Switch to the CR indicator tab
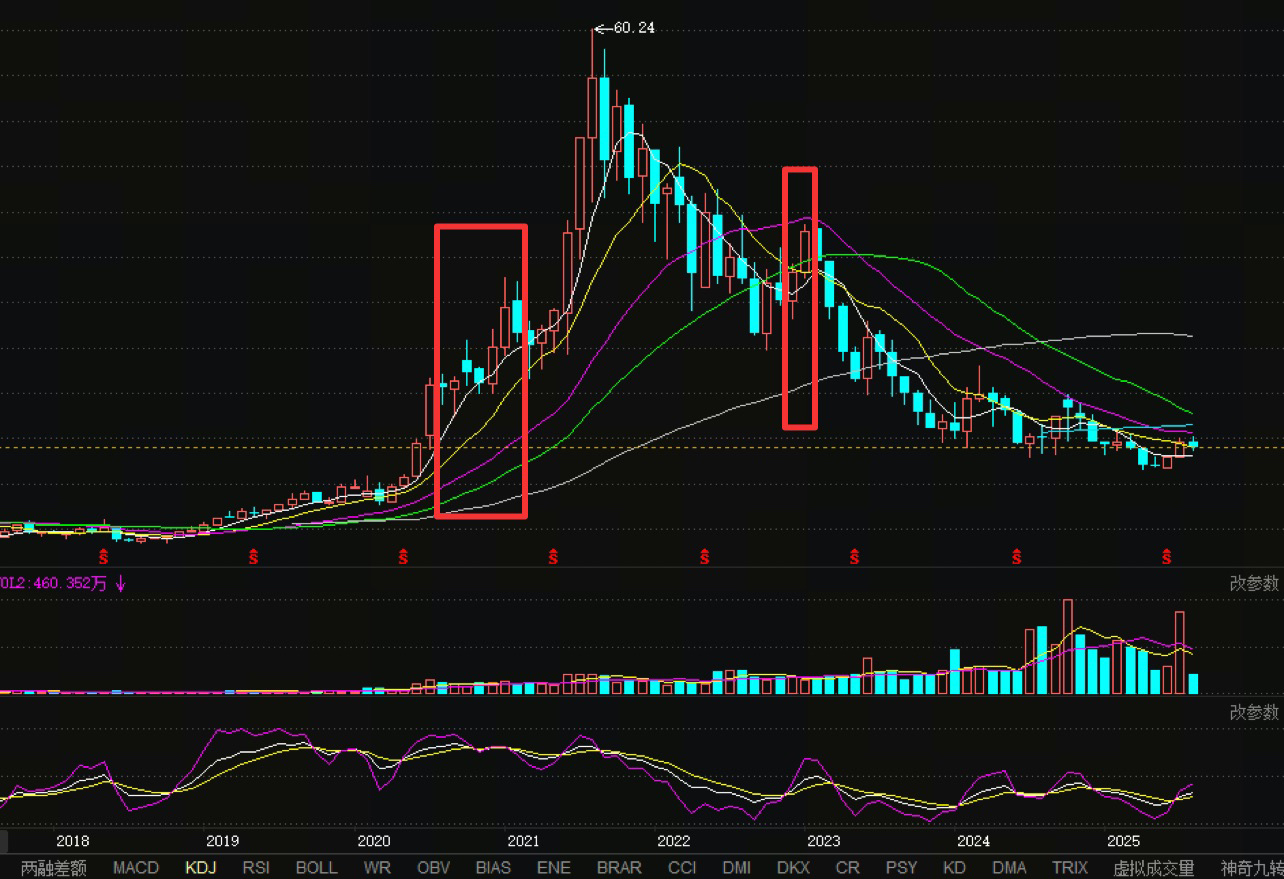1284x879 pixels. (848, 868)
